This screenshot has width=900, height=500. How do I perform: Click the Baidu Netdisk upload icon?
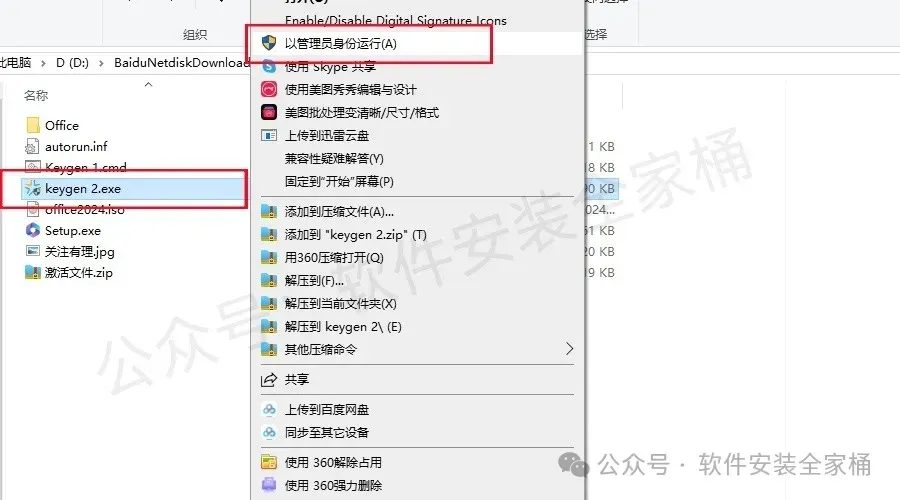pyautogui.click(x=269, y=409)
